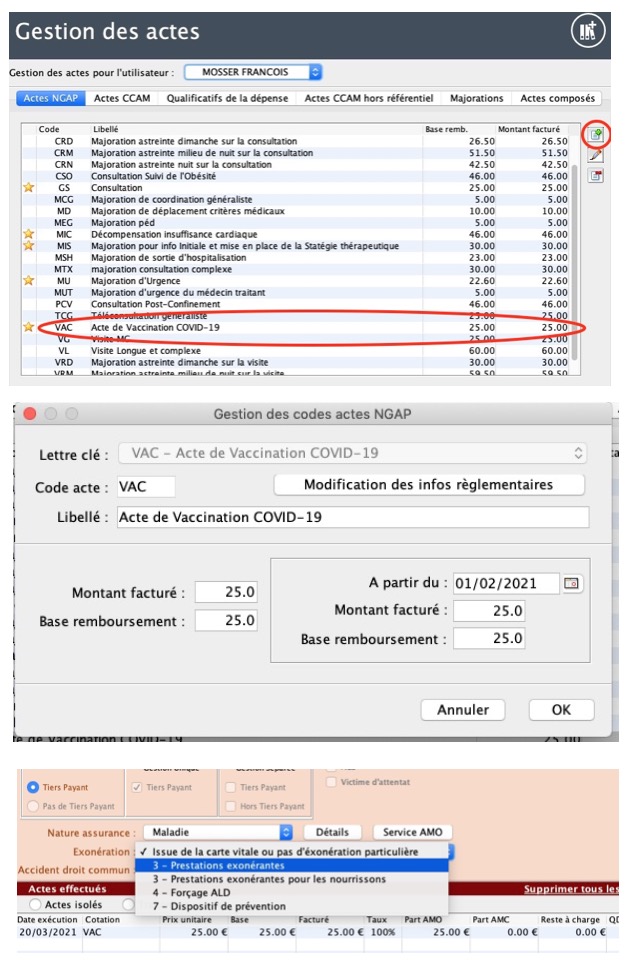Screen dimensions: 633x972
Task: Open the Actes composés tab
Action: pos(557,98)
